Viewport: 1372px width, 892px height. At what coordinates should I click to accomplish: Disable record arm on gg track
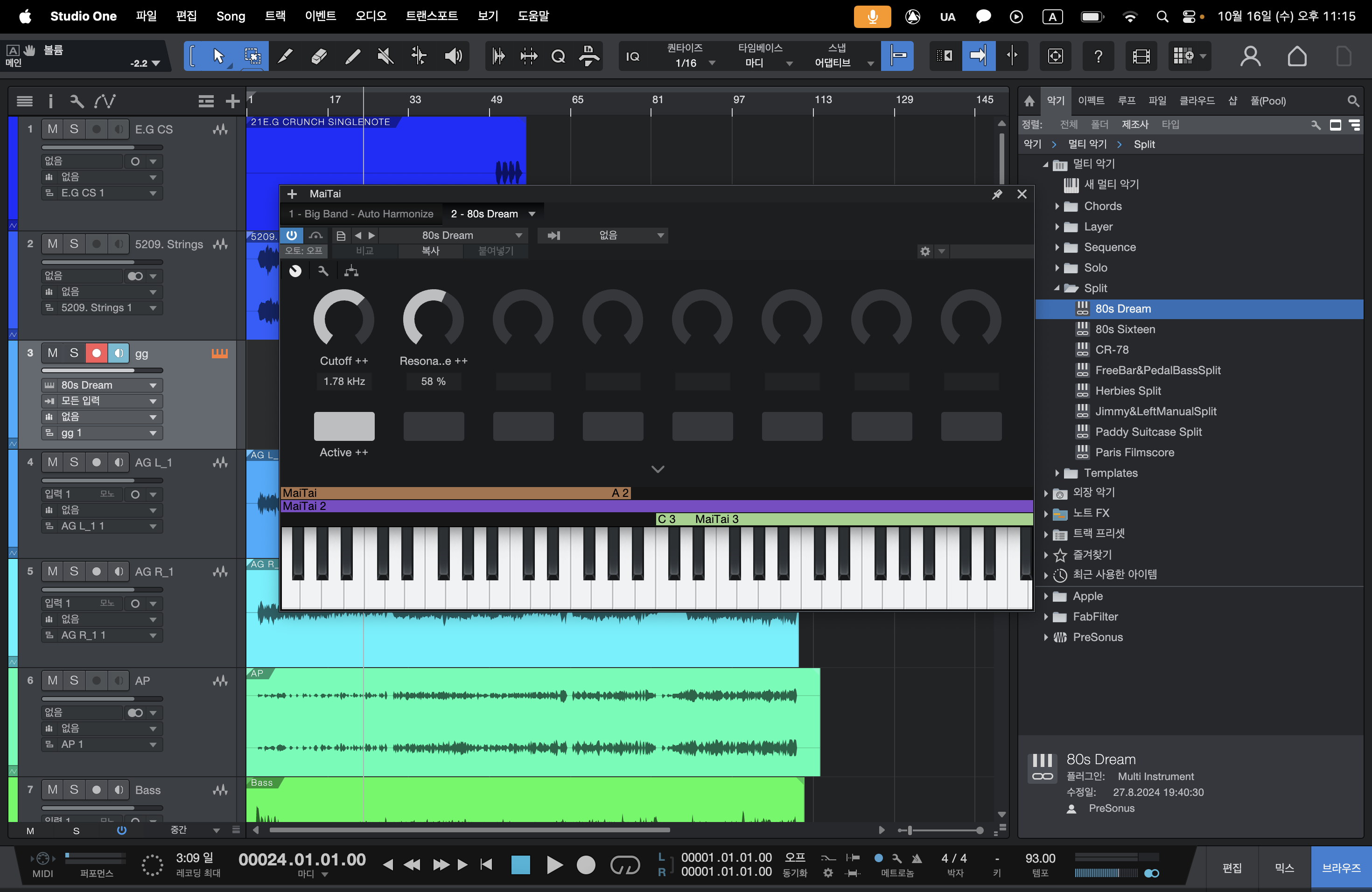click(96, 353)
